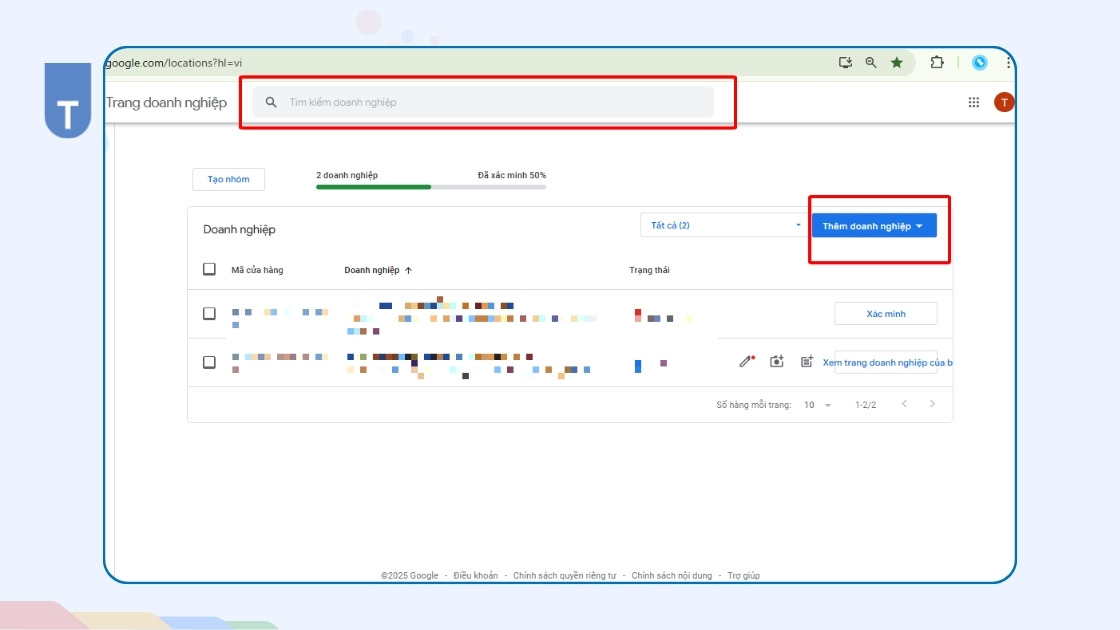Click the Đã xác minh 50% progress bar
This screenshot has height=630, width=1120.
coord(430,184)
